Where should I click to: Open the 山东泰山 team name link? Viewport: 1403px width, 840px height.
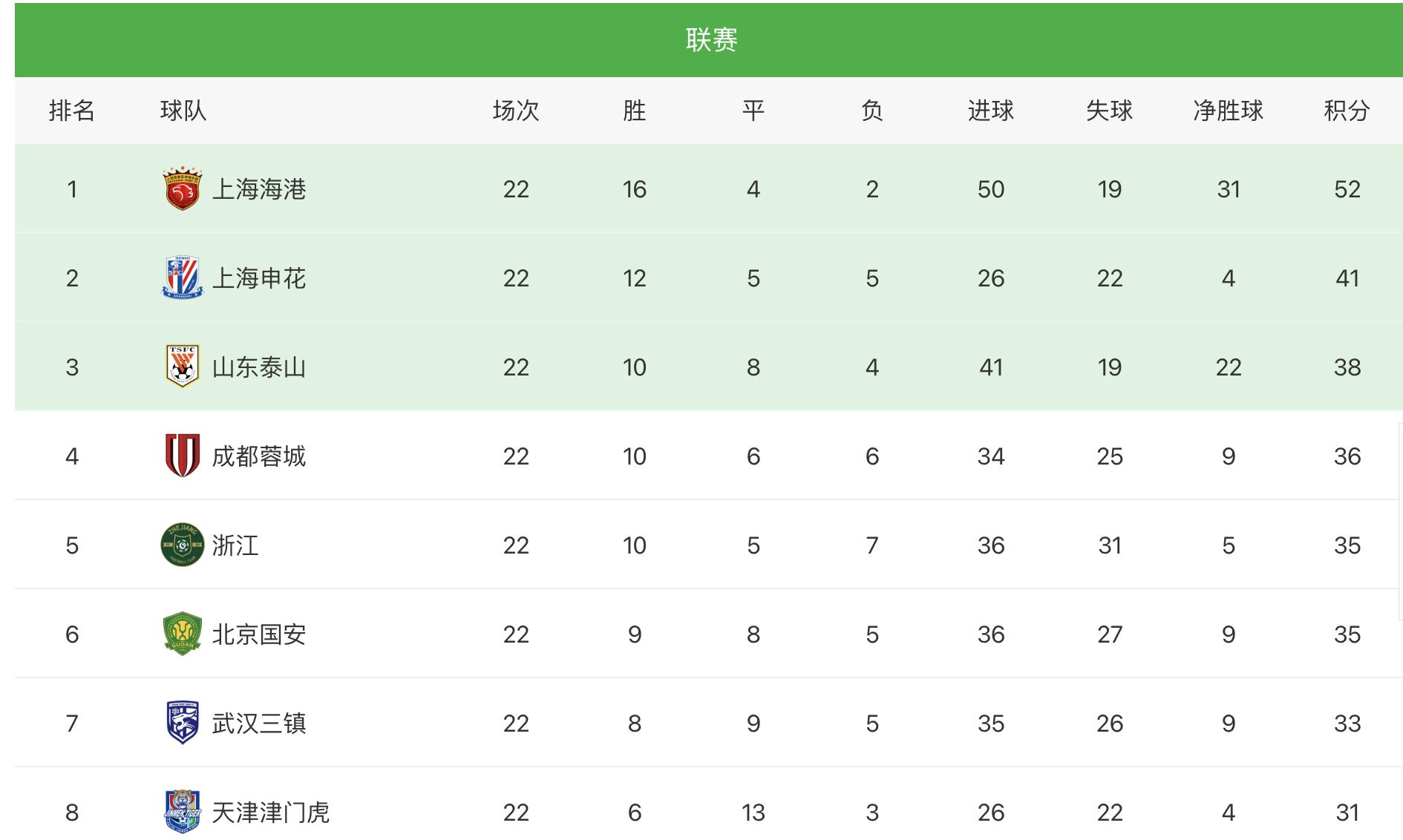pos(259,367)
